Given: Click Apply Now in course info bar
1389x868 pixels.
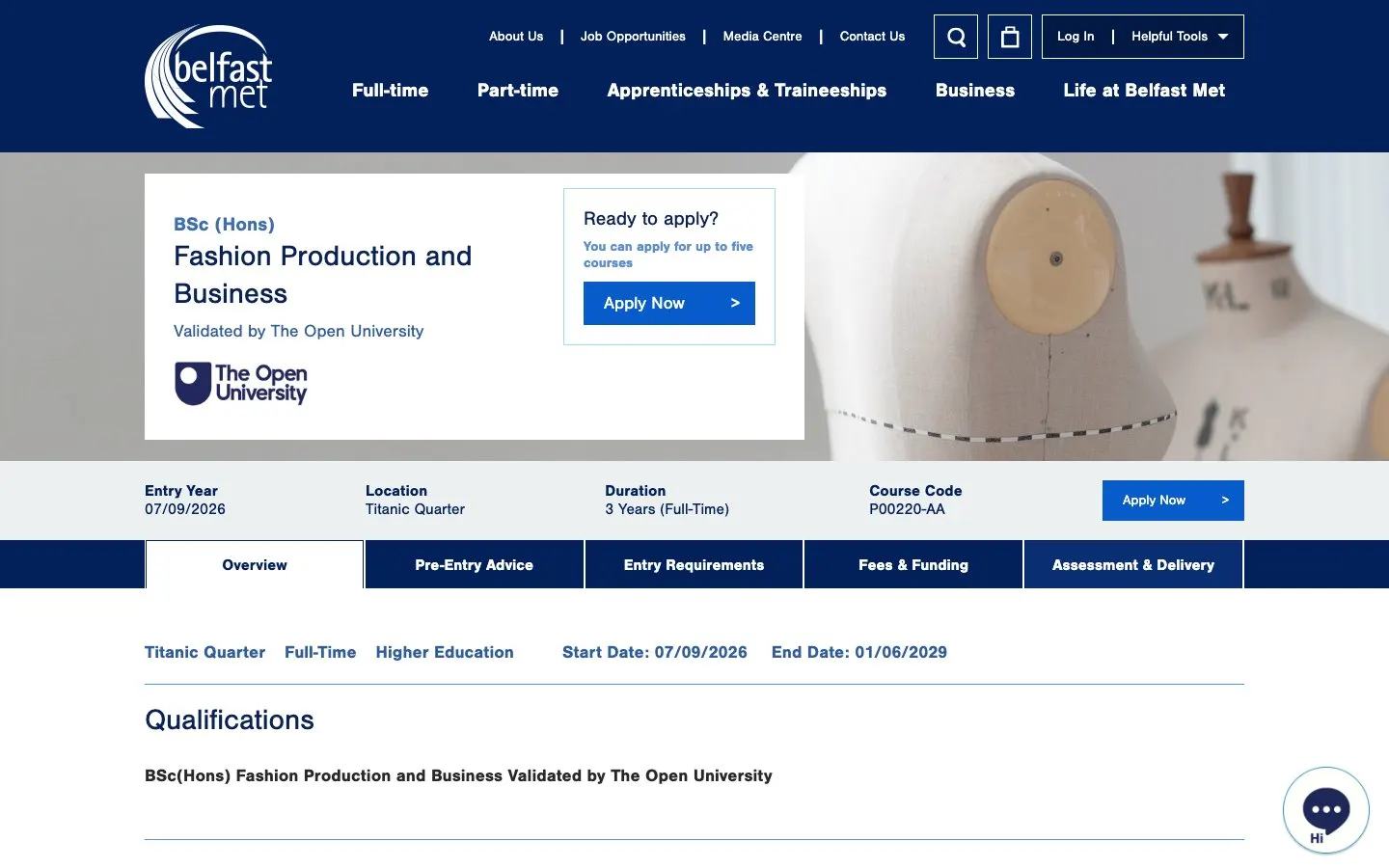Looking at the screenshot, I should [x=1173, y=501].
